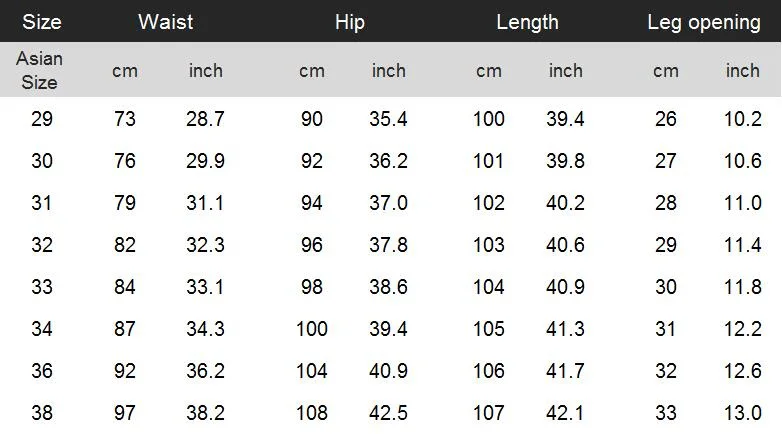This screenshot has height=434, width=782.
Task: Click the cm subheader under Waist
Action: pos(125,71)
